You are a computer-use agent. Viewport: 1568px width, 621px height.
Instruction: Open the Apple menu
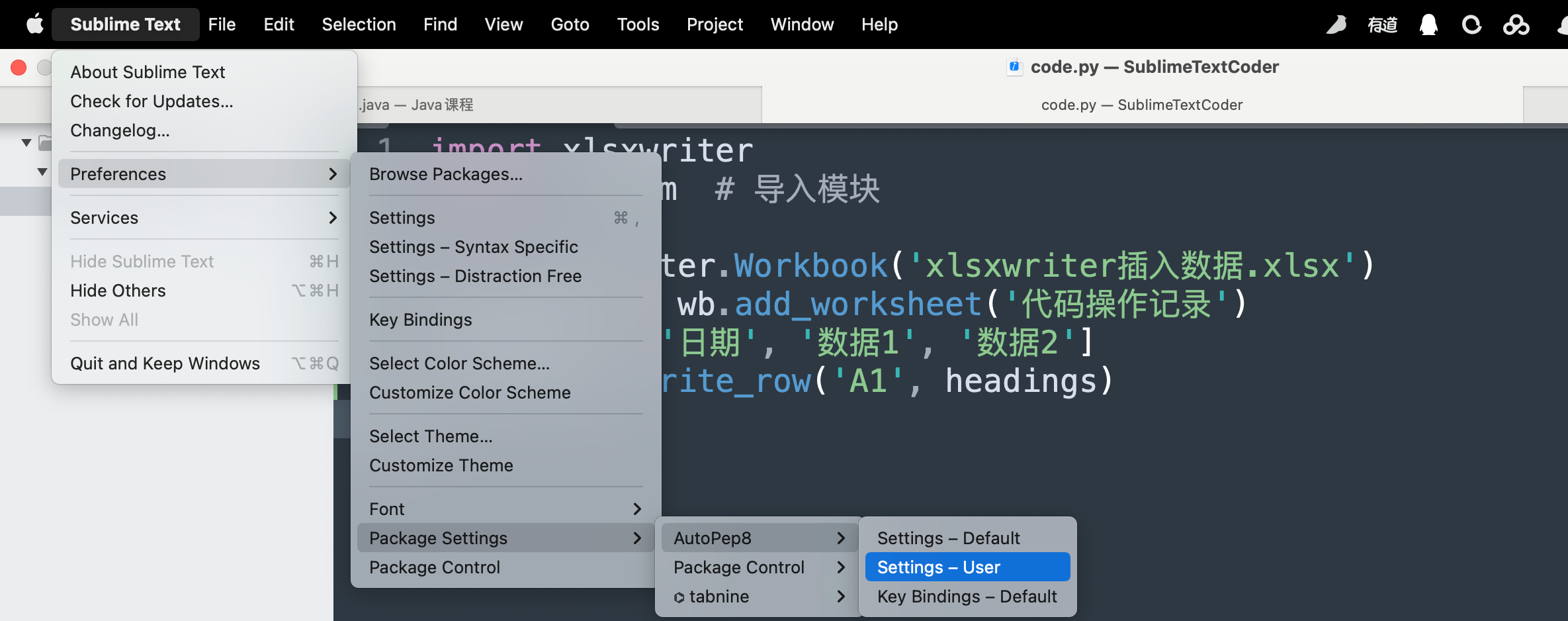pos(34,24)
